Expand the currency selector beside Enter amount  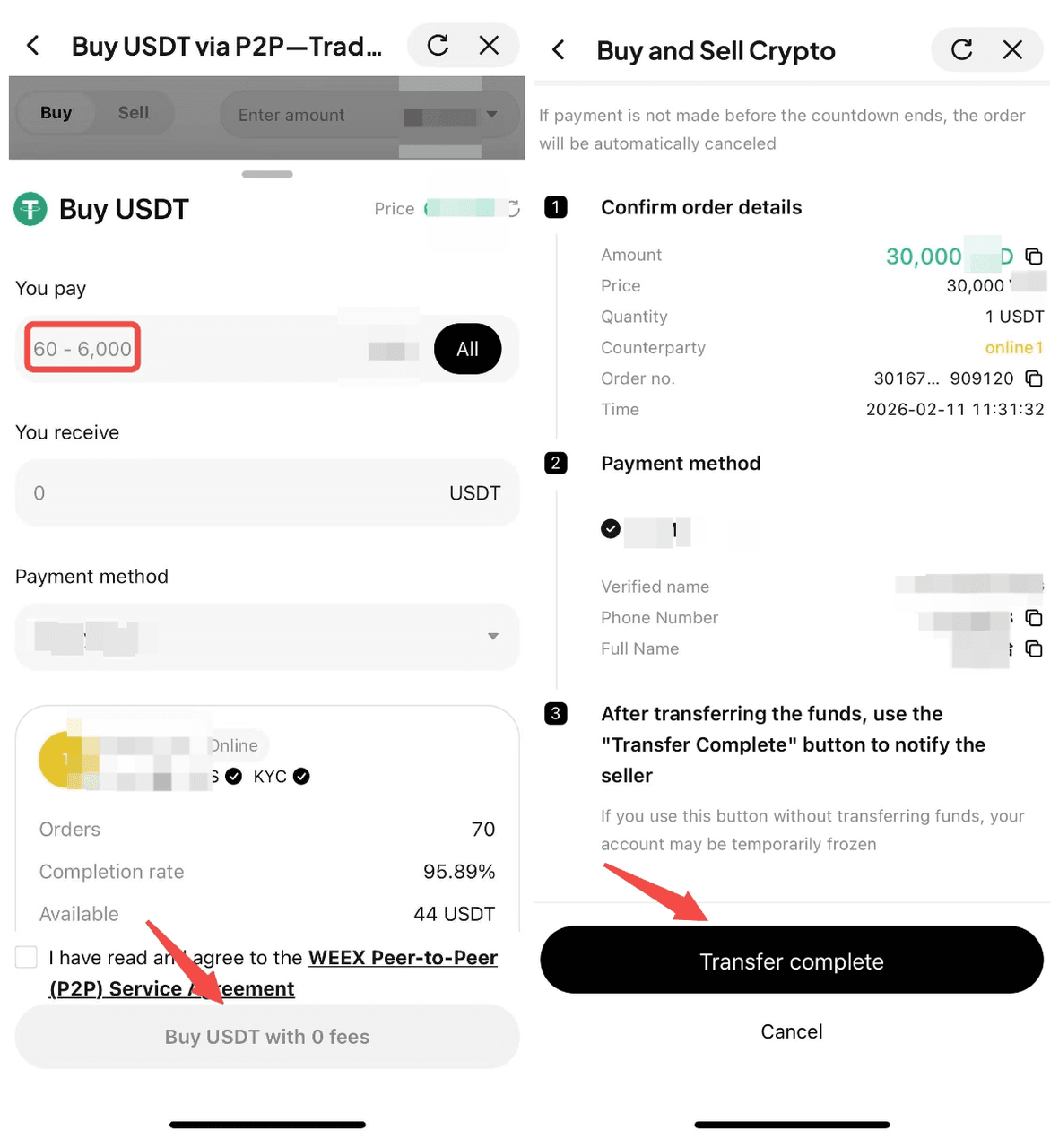coord(491,115)
